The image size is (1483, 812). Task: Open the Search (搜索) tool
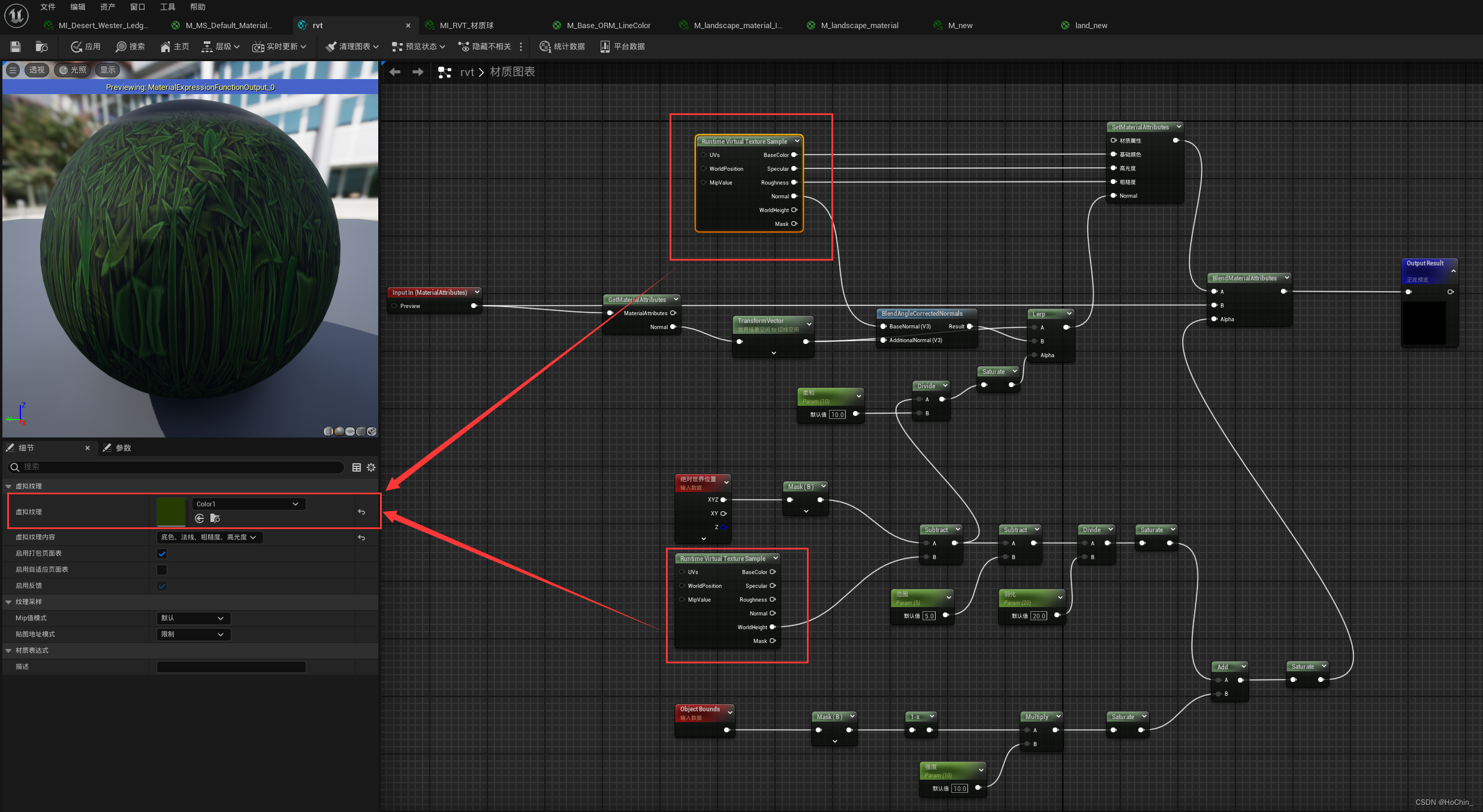130,47
